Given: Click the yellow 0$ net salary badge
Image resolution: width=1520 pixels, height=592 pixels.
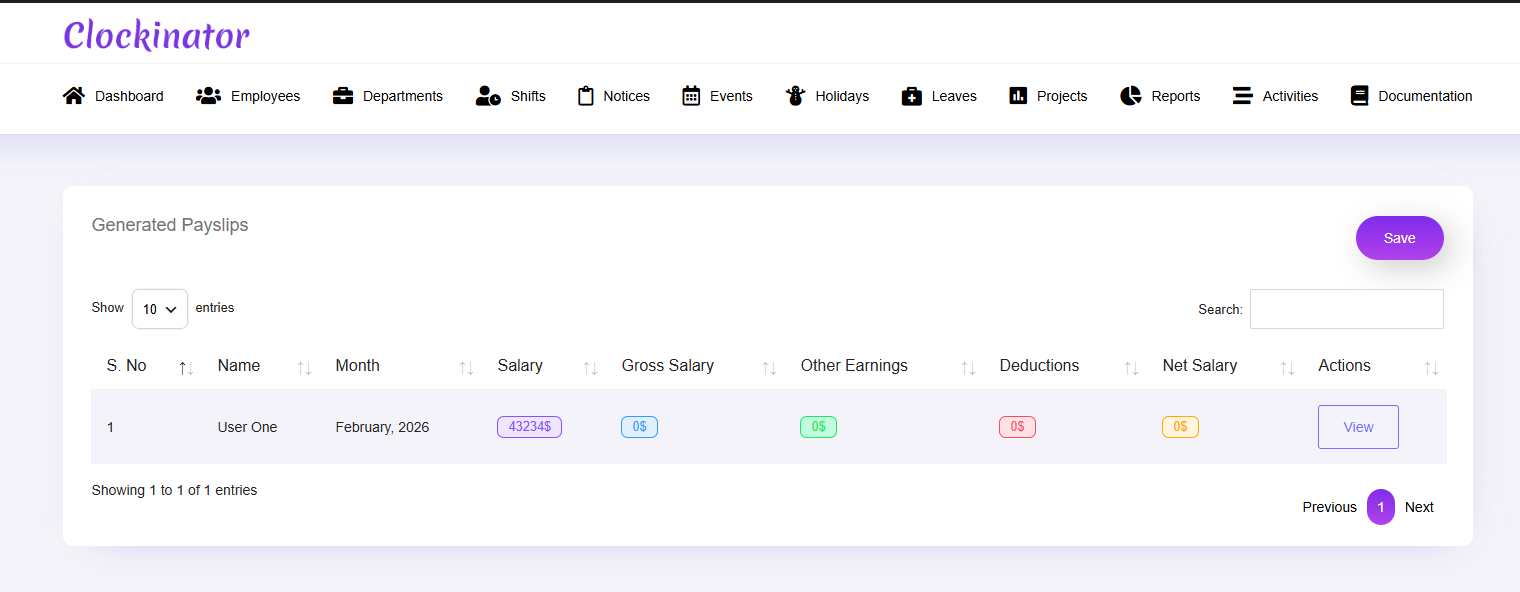Looking at the screenshot, I should pyautogui.click(x=1180, y=427).
